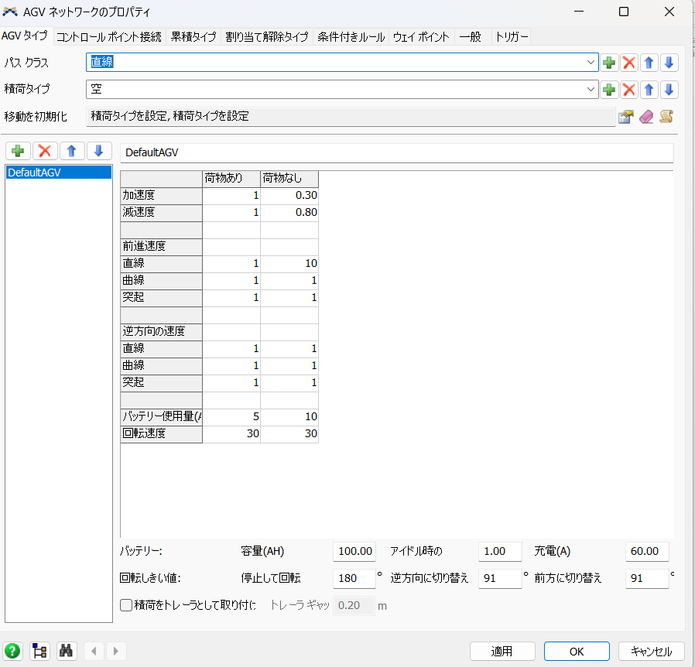Select 加速度 荷物あり cell 1
Screen dimensions: 695x667
click(231, 195)
